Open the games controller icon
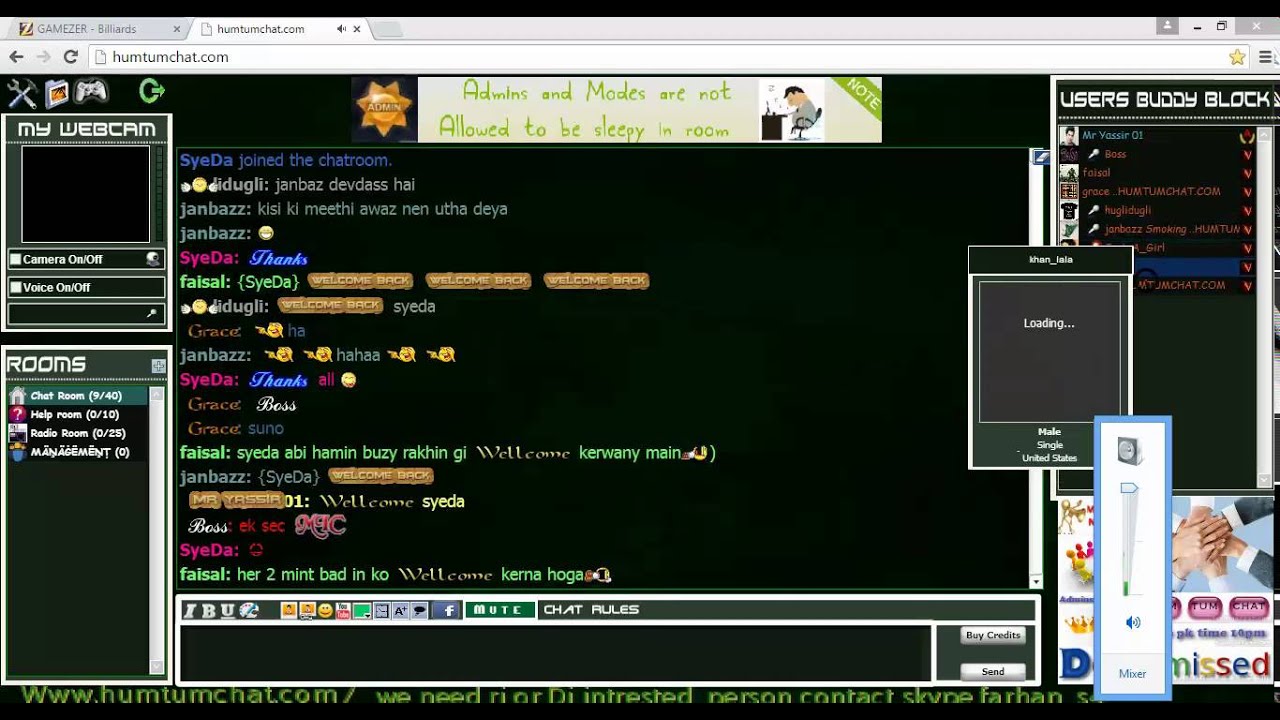Screen dimensions: 1280x720 coord(91,92)
